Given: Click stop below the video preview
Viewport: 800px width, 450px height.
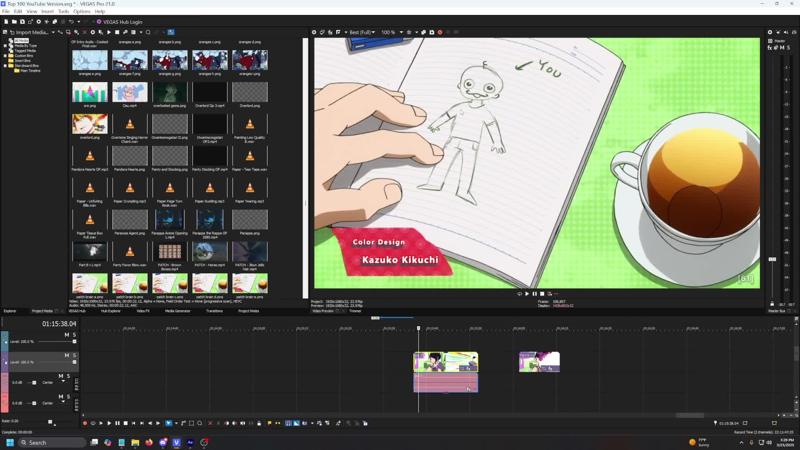Looking at the screenshot, I should point(542,294).
